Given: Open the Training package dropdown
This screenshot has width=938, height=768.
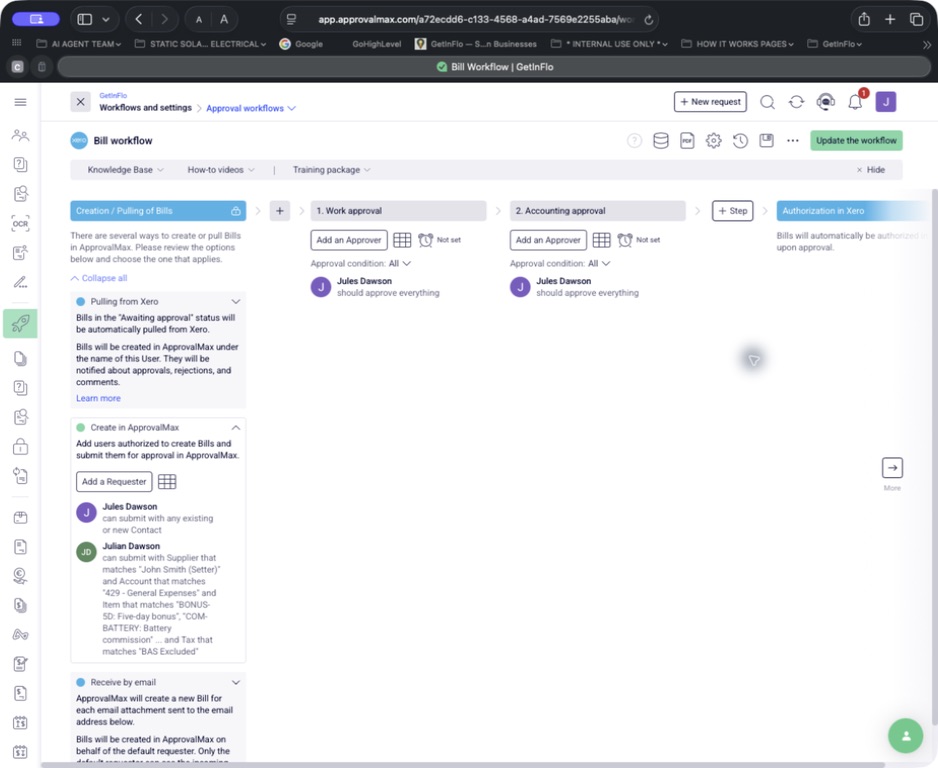Looking at the screenshot, I should click(331, 170).
